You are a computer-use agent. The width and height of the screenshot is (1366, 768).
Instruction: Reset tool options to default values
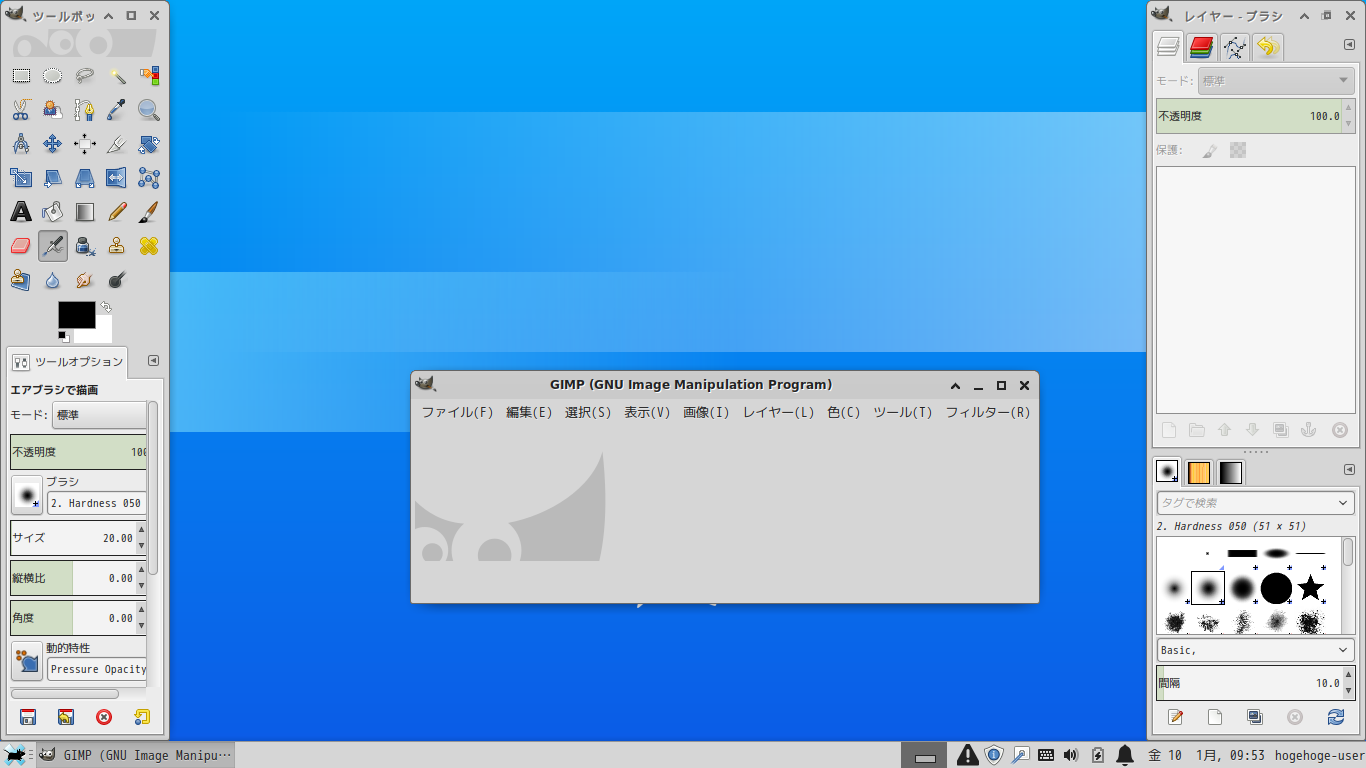pyautogui.click(x=141, y=717)
